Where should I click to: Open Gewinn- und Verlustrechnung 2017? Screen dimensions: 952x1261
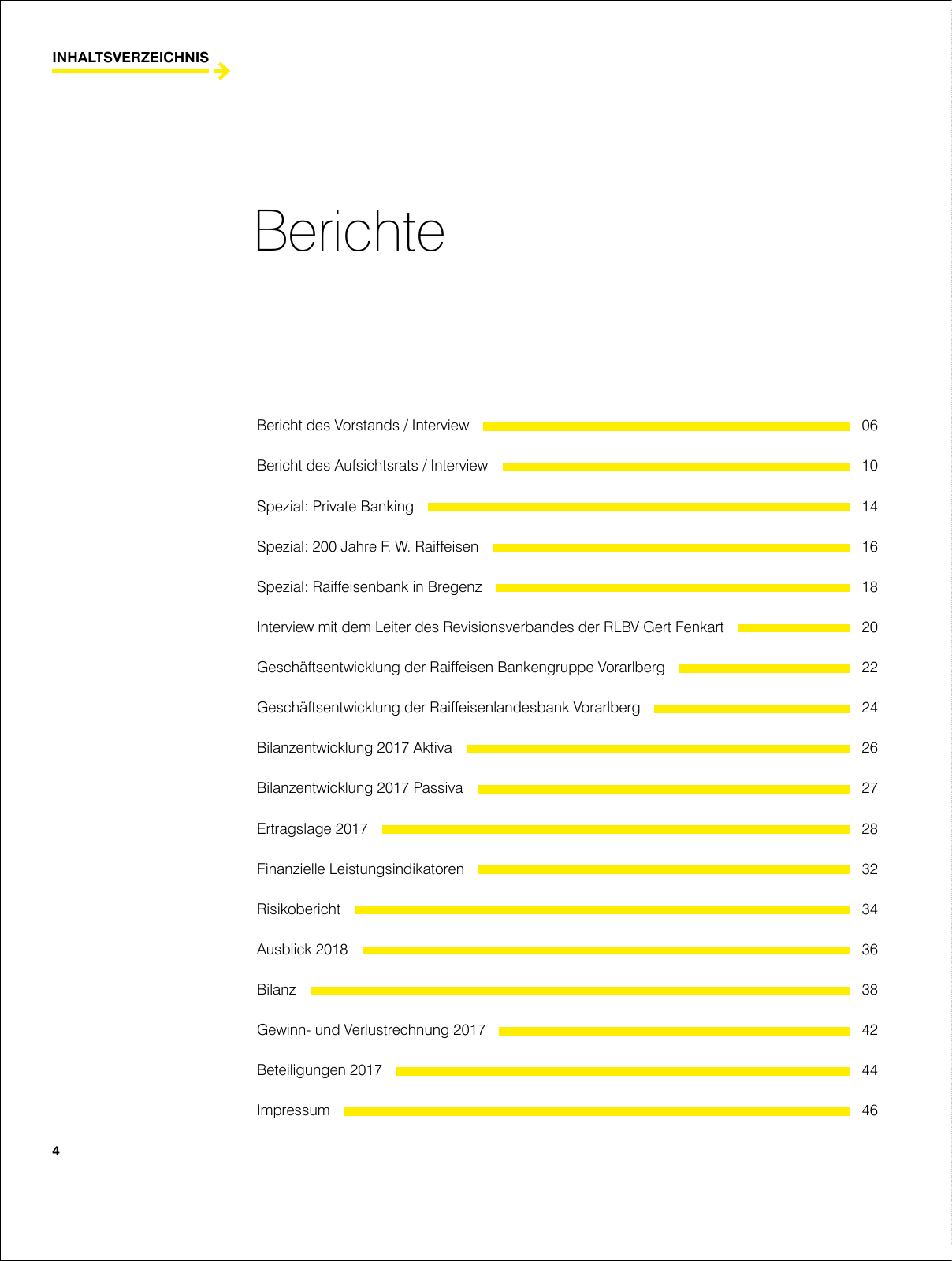click(x=370, y=1030)
